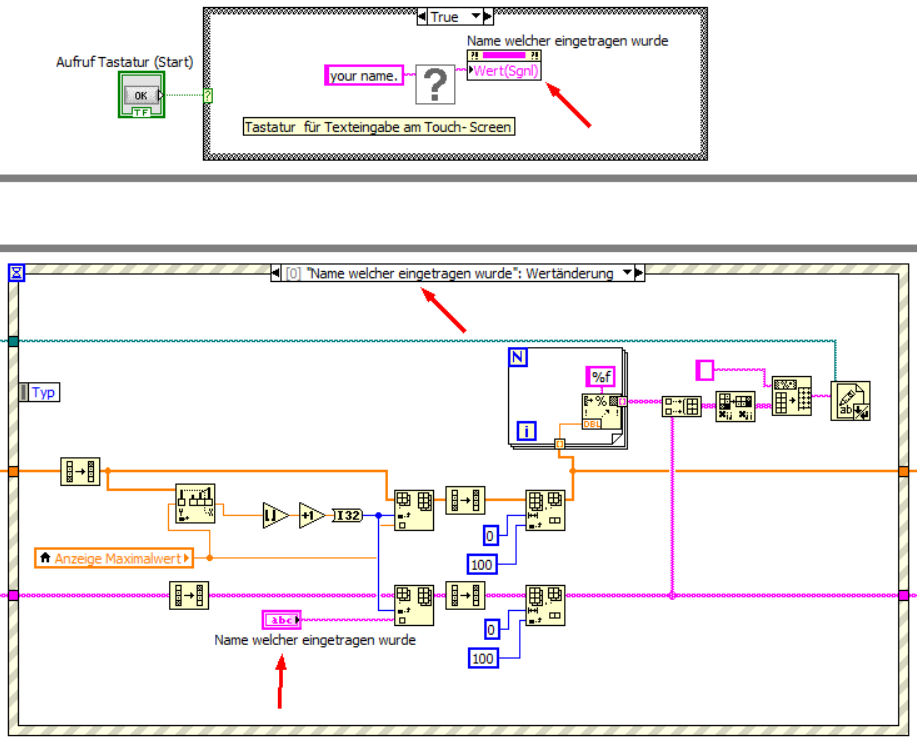The width and height of the screenshot is (917, 745).
Task: Click the orange auto-index tunnel on the For Loop border
Action: pos(560,444)
